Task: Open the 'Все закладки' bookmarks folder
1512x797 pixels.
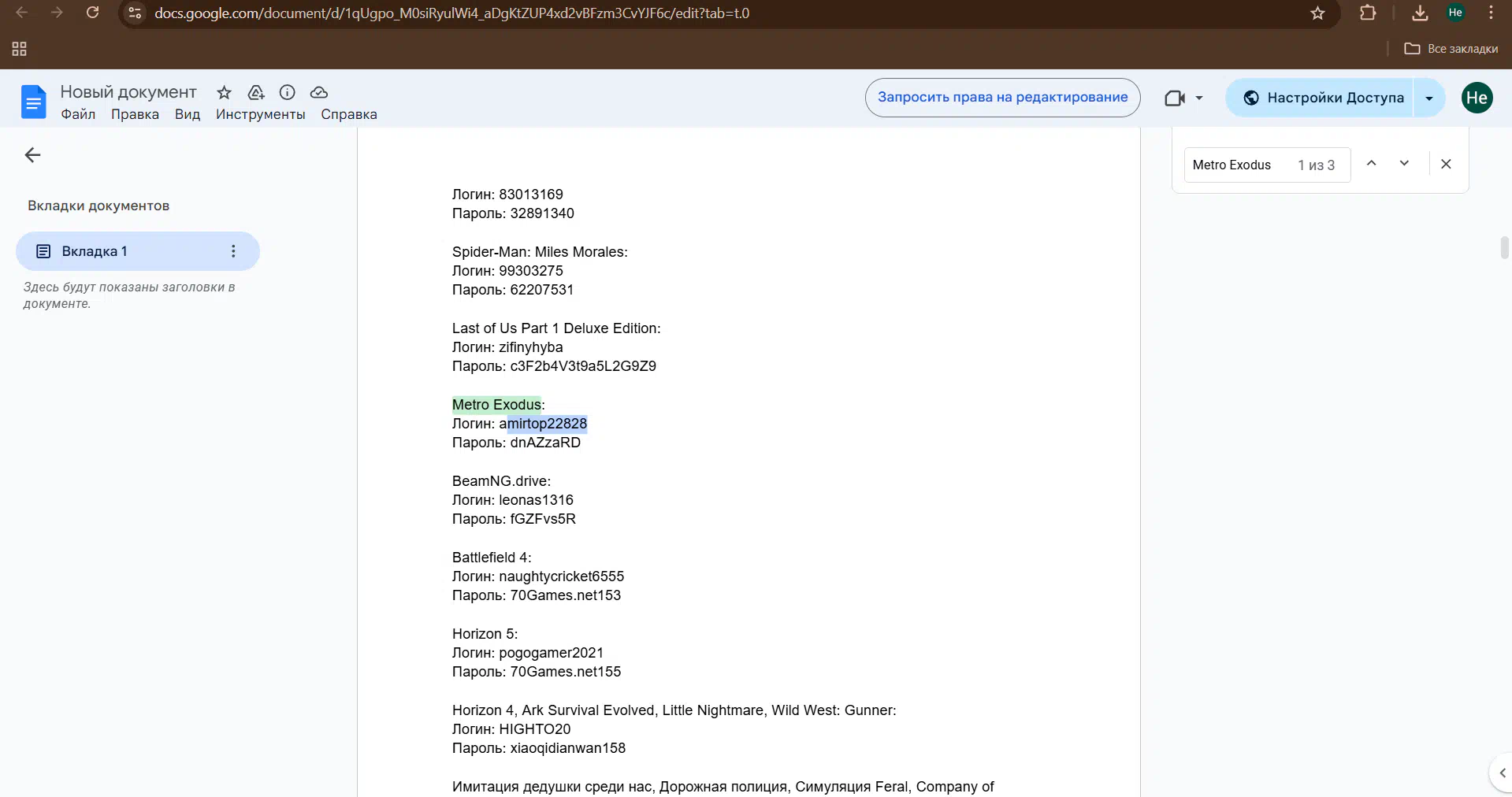Action: (x=1451, y=49)
